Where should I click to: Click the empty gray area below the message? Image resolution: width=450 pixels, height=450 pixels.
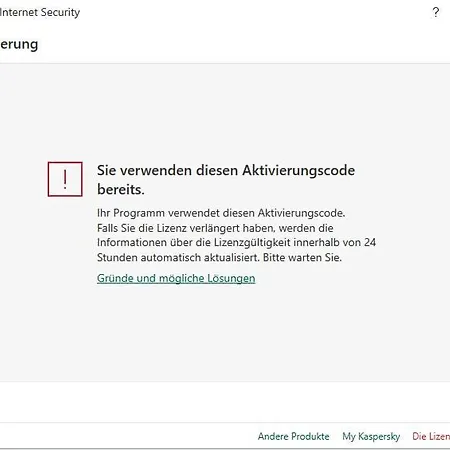[225, 333]
